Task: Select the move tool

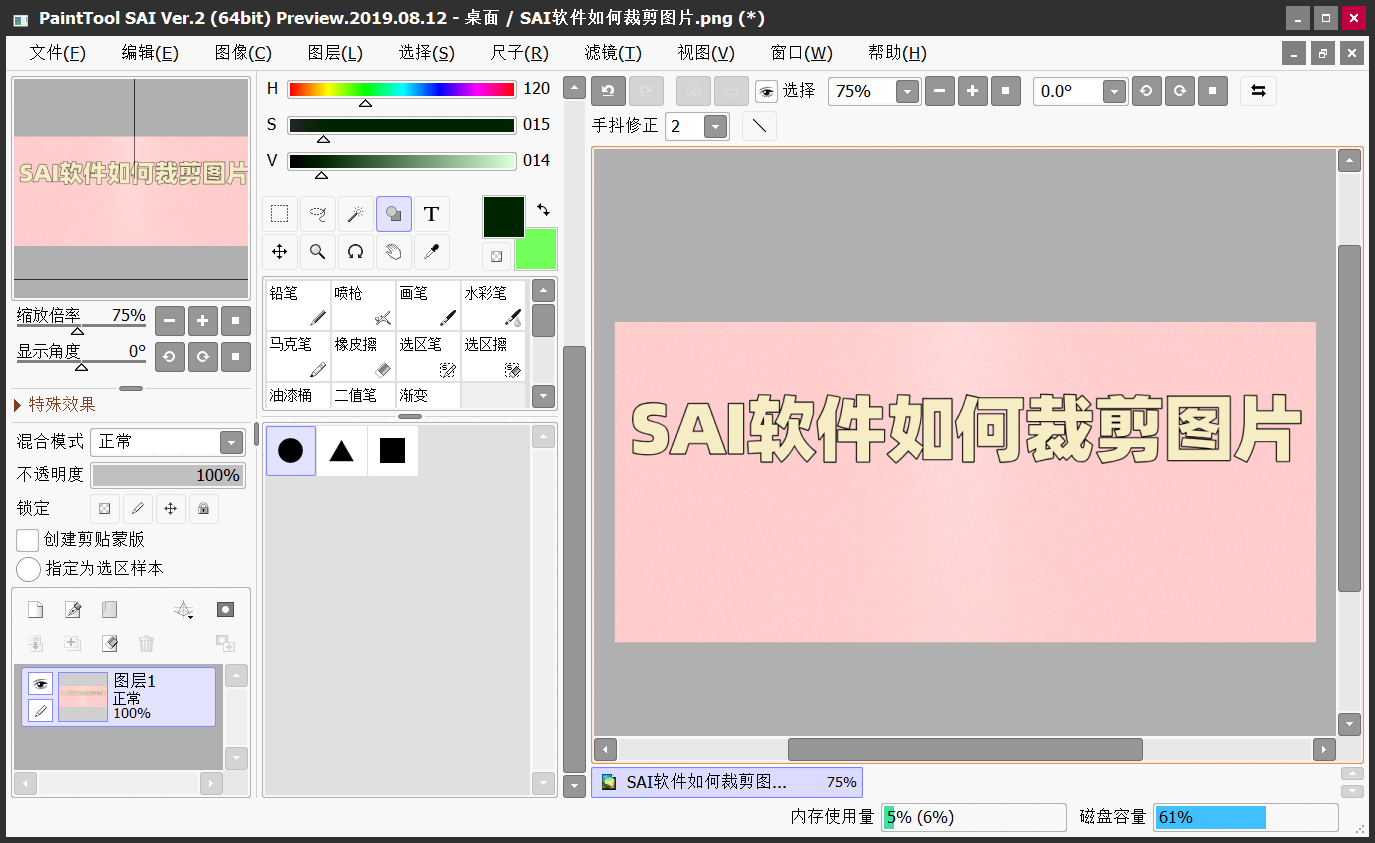Action: point(280,252)
